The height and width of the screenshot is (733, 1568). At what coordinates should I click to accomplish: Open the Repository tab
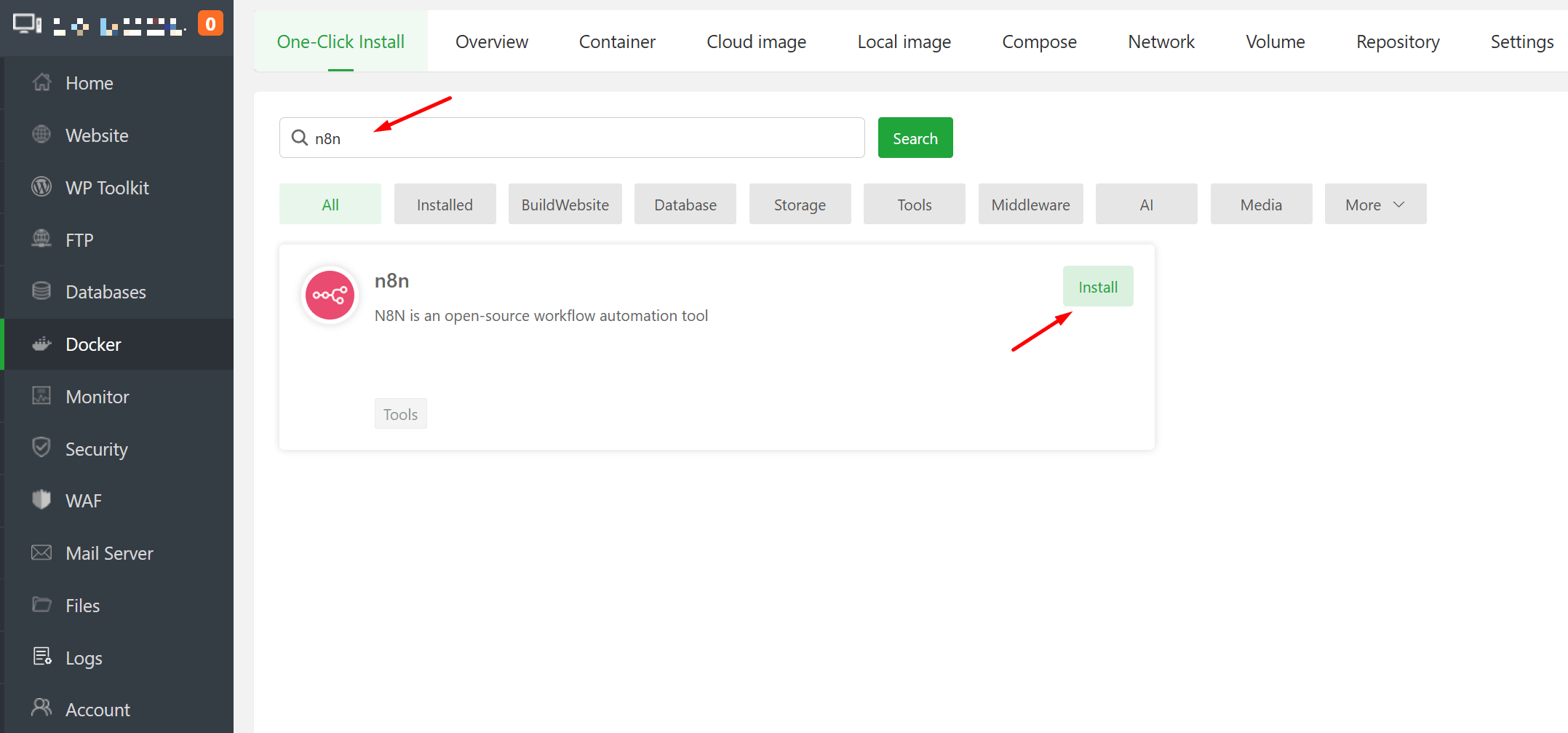[1398, 41]
